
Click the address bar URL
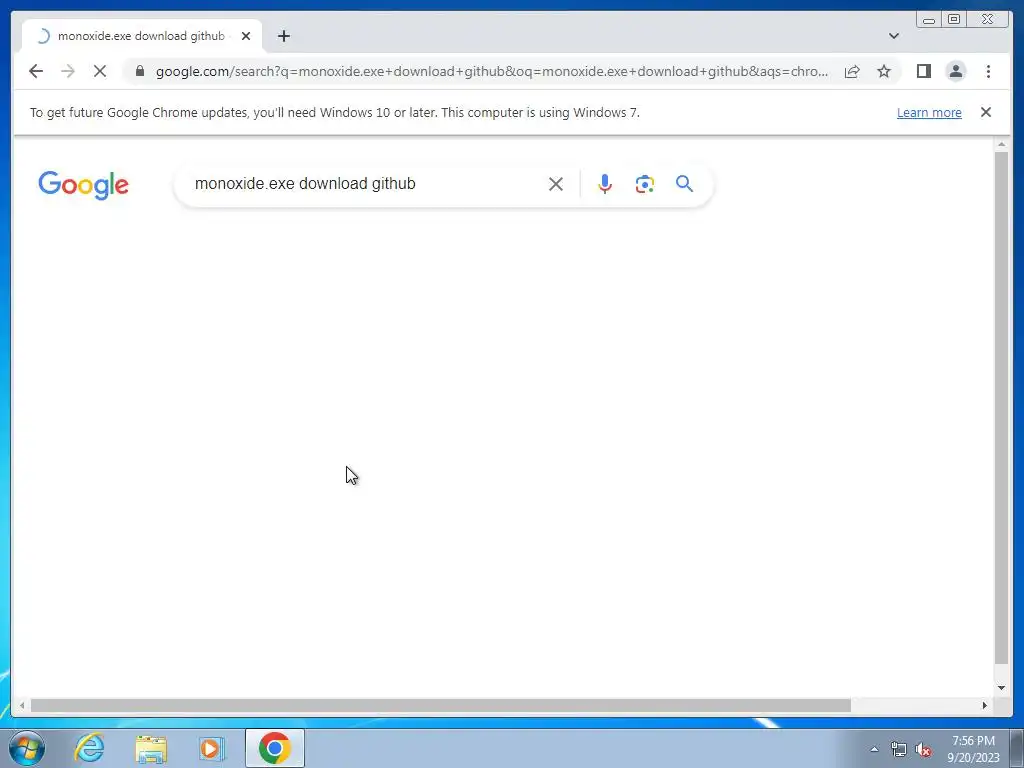tap(491, 71)
